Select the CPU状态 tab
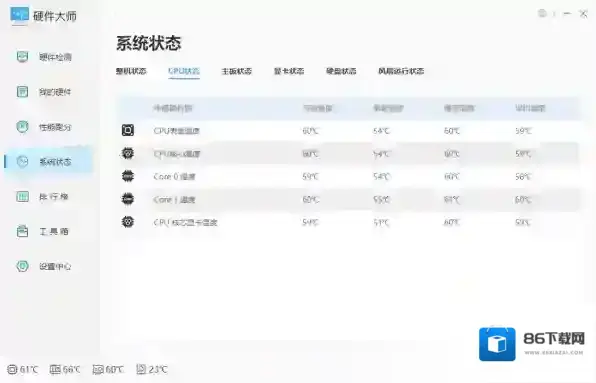 (184, 71)
